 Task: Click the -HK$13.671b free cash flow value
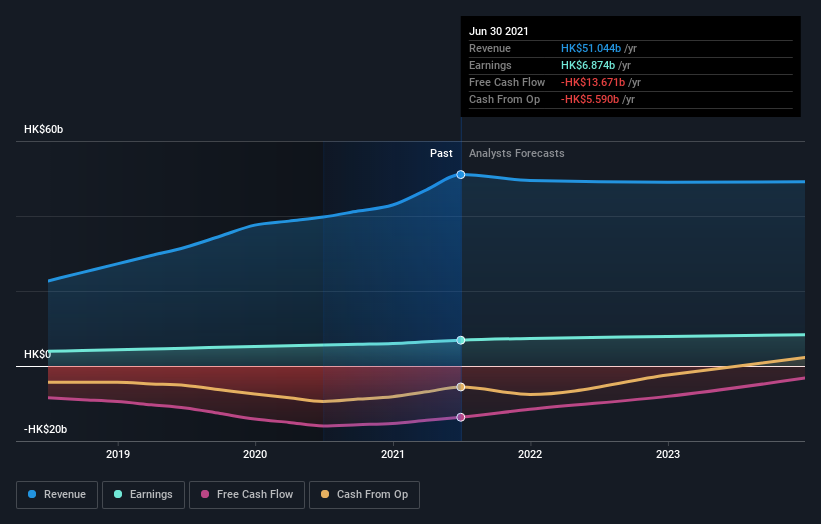593,82
